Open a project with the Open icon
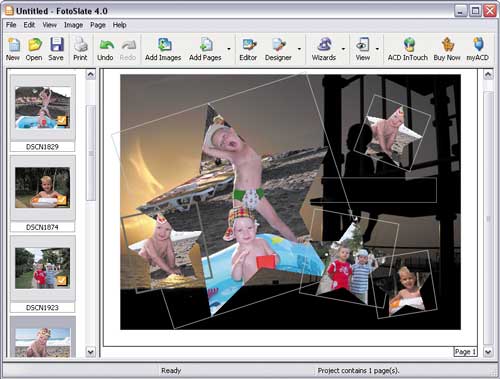The height and width of the screenshot is (379, 500). click(34, 49)
